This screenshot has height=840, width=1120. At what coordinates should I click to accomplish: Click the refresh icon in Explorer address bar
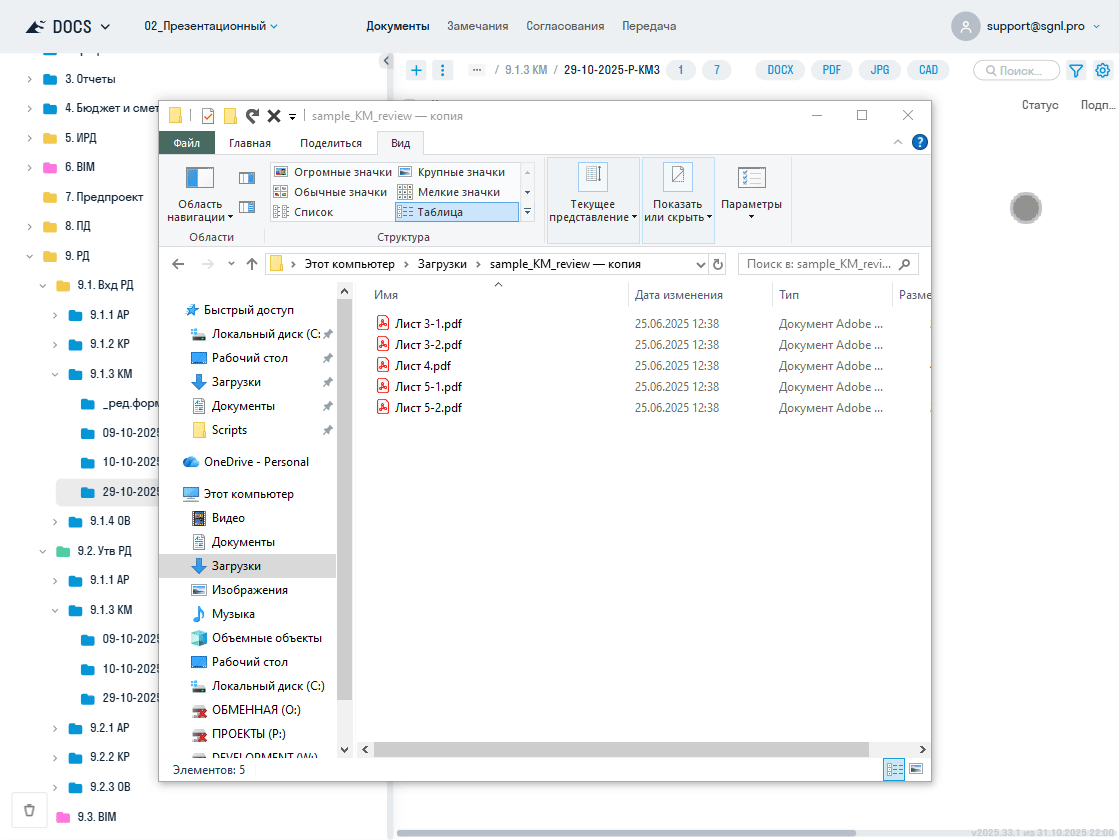coord(717,264)
